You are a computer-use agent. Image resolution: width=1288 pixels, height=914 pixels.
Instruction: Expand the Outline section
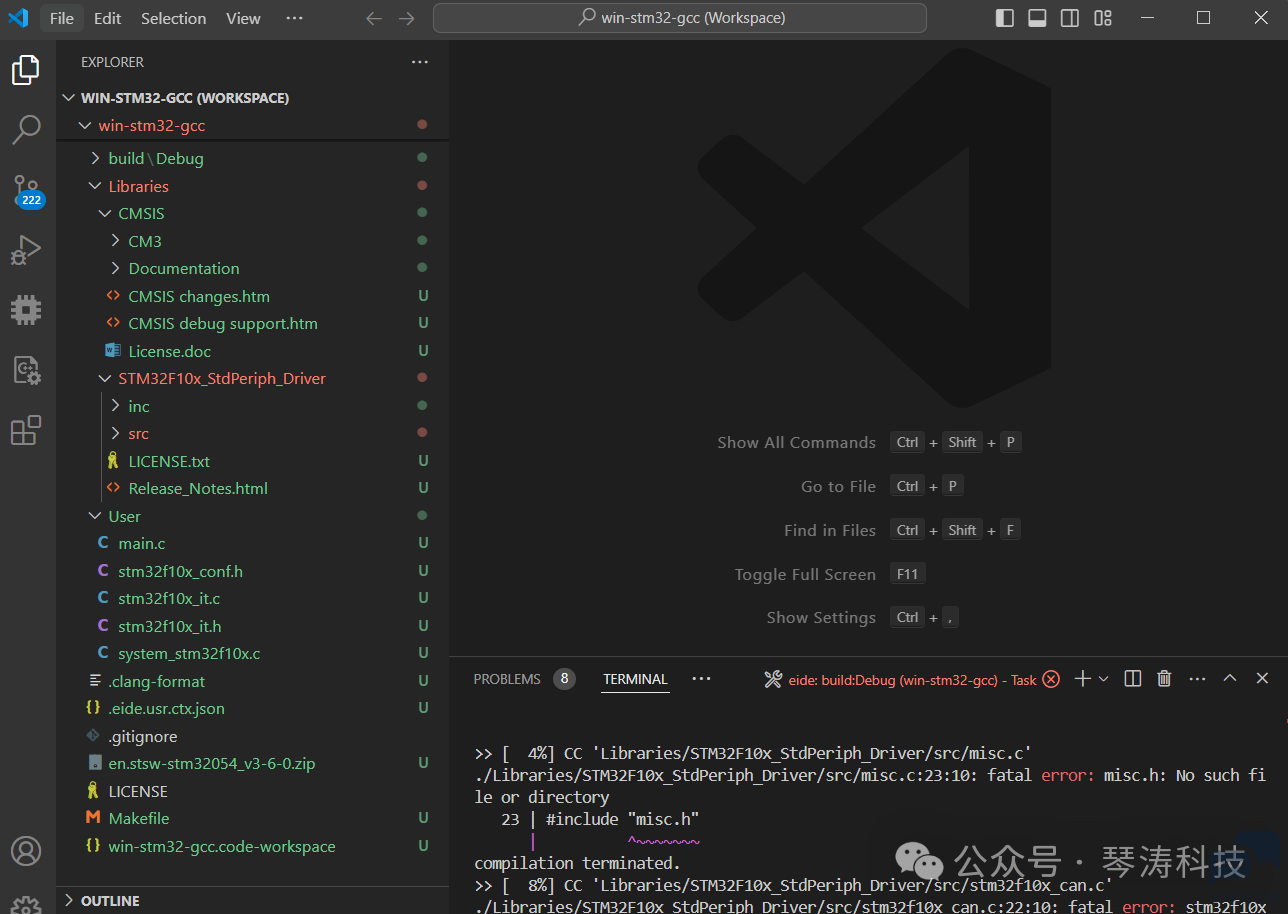252,901
